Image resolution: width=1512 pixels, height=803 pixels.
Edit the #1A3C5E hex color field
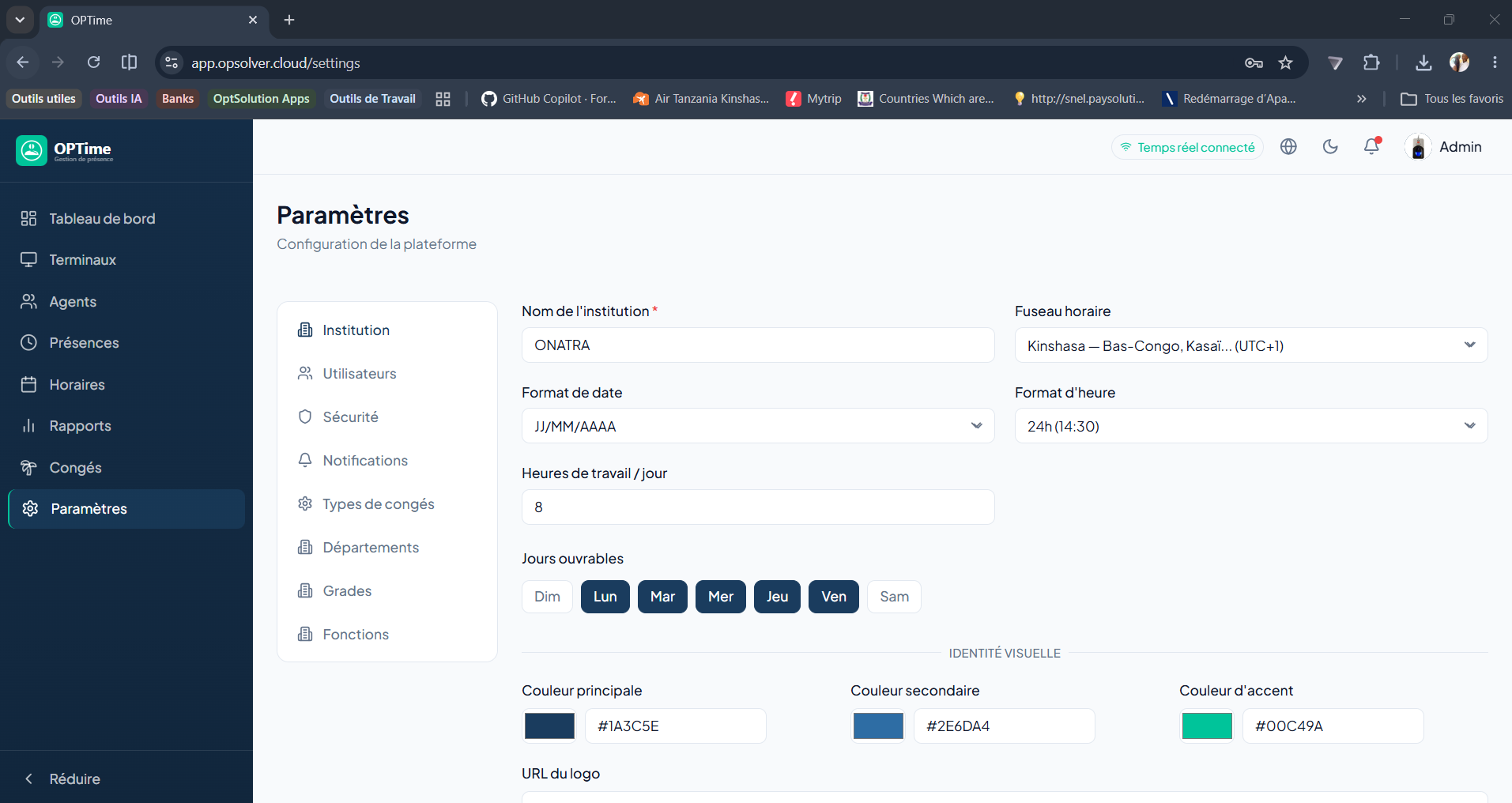[x=676, y=726]
